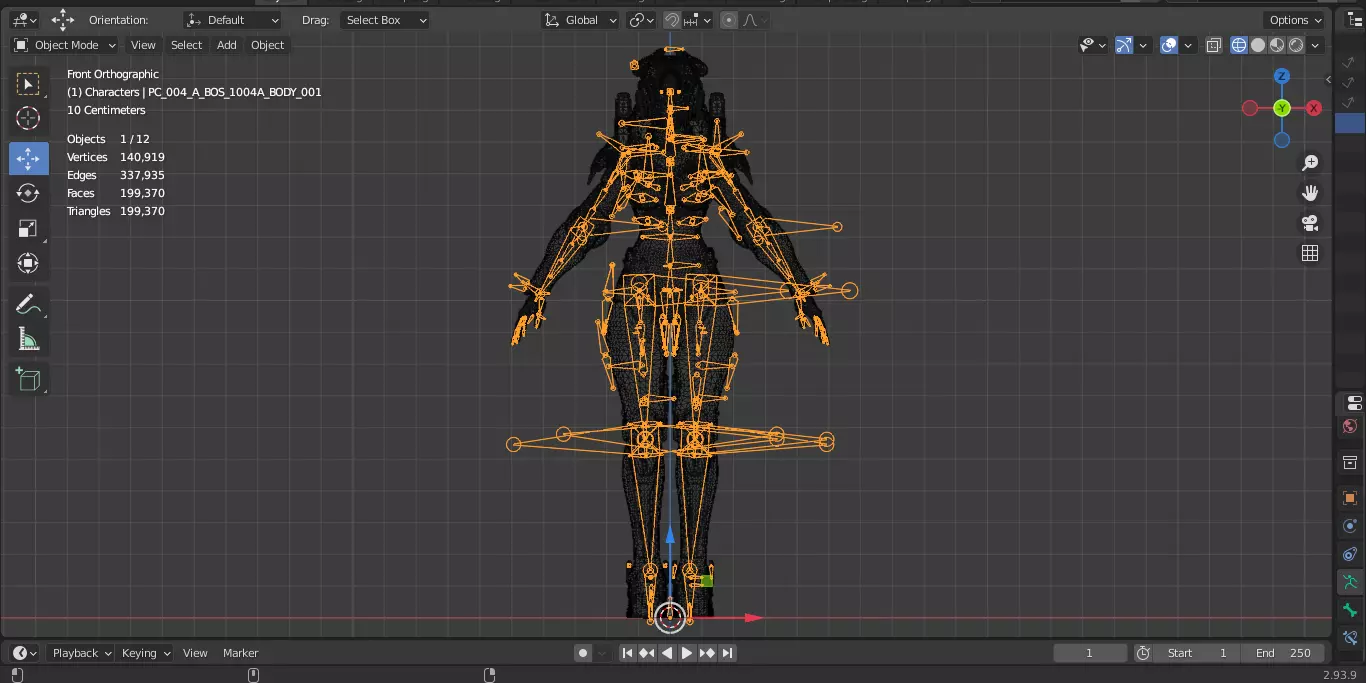Open the Physics properties tab
1366x683 pixels.
click(1350, 526)
